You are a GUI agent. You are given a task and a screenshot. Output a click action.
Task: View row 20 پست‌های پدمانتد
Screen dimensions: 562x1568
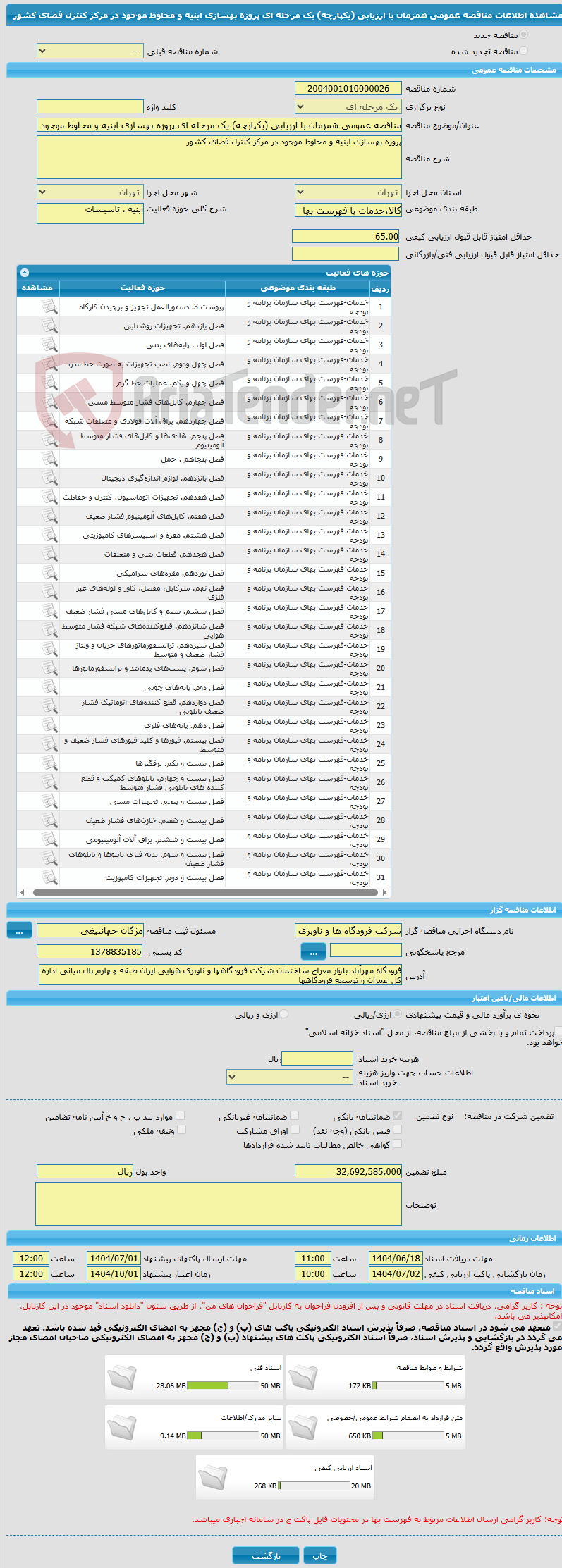[x=49, y=668]
